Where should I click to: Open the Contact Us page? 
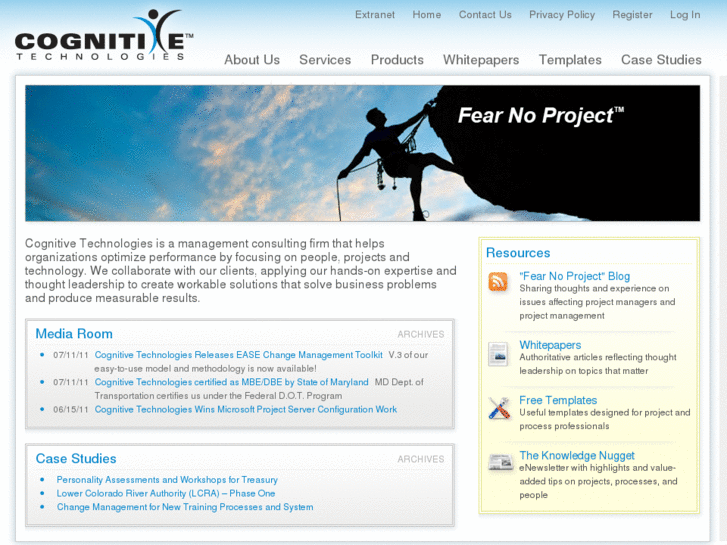(485, 15)
